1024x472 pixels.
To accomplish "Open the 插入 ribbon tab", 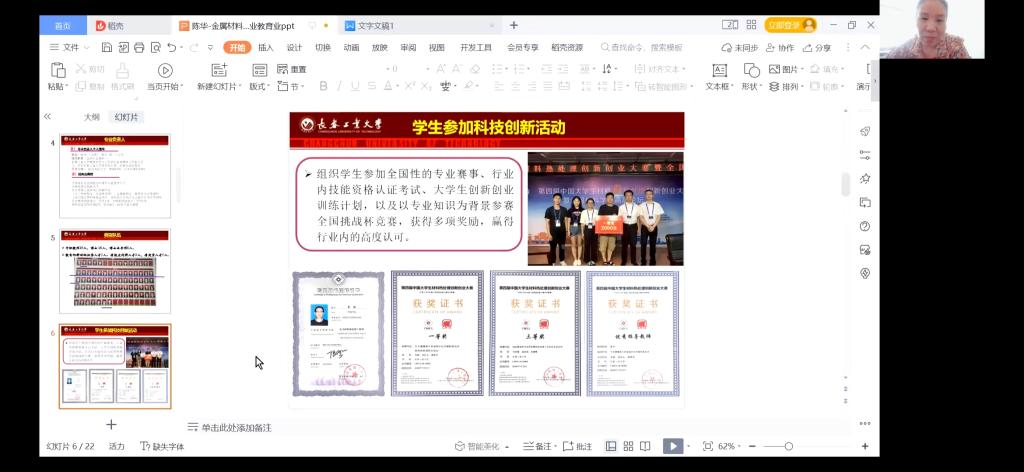I will point(265,47).
